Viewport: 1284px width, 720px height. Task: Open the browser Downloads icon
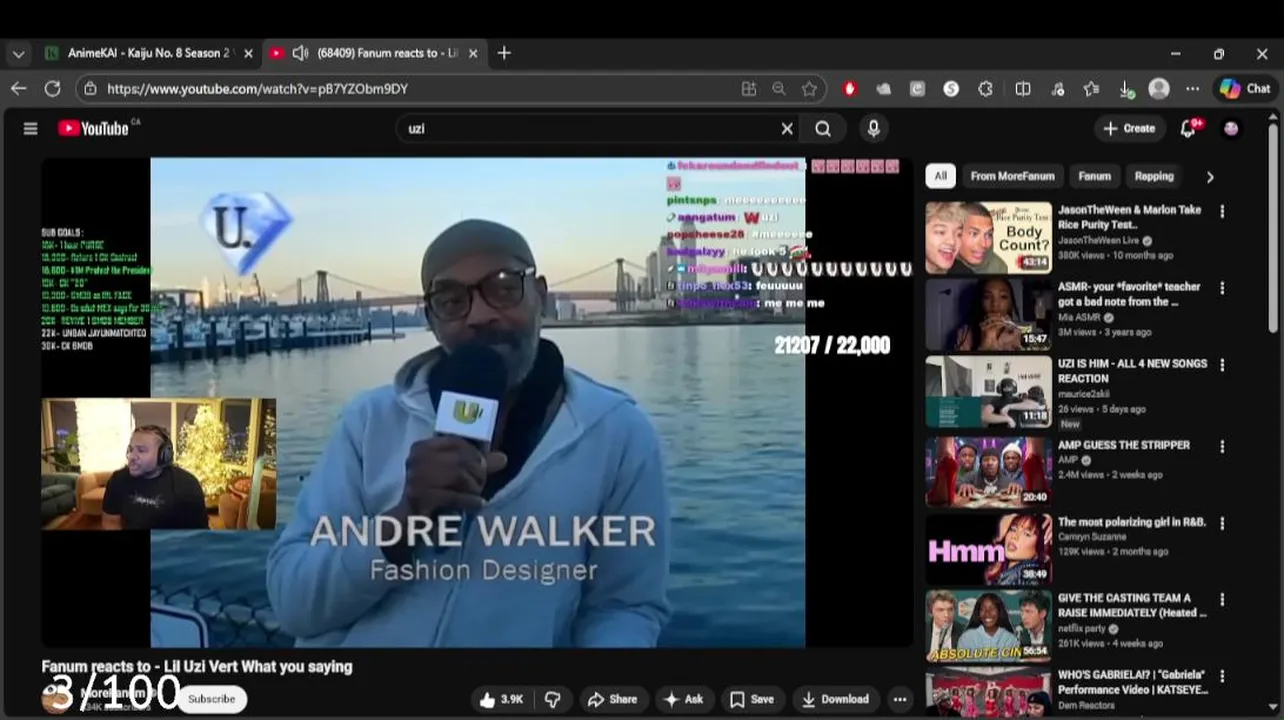click(1126, 89)
